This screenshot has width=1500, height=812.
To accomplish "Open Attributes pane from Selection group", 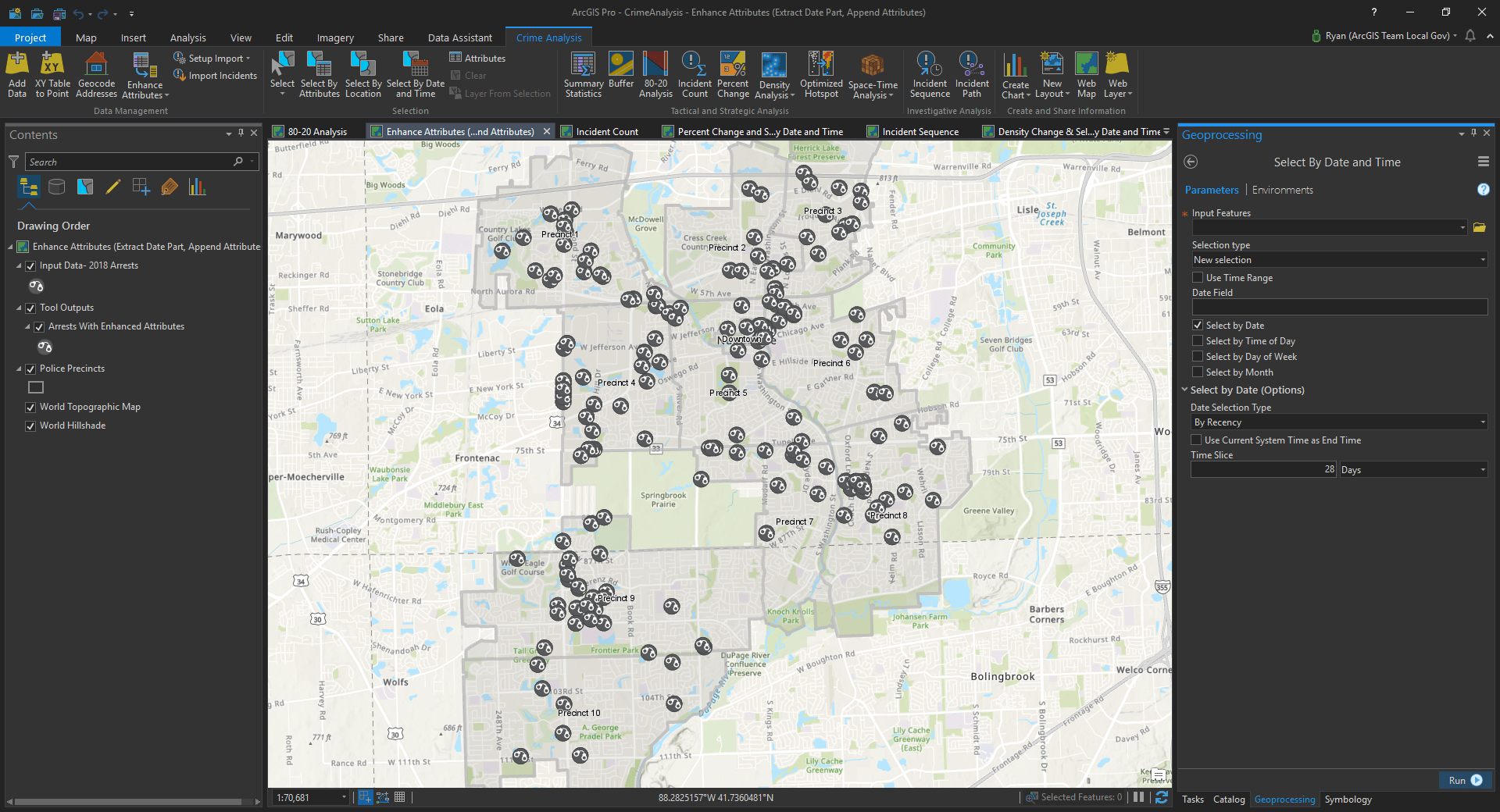I will [x=477, y=58].
